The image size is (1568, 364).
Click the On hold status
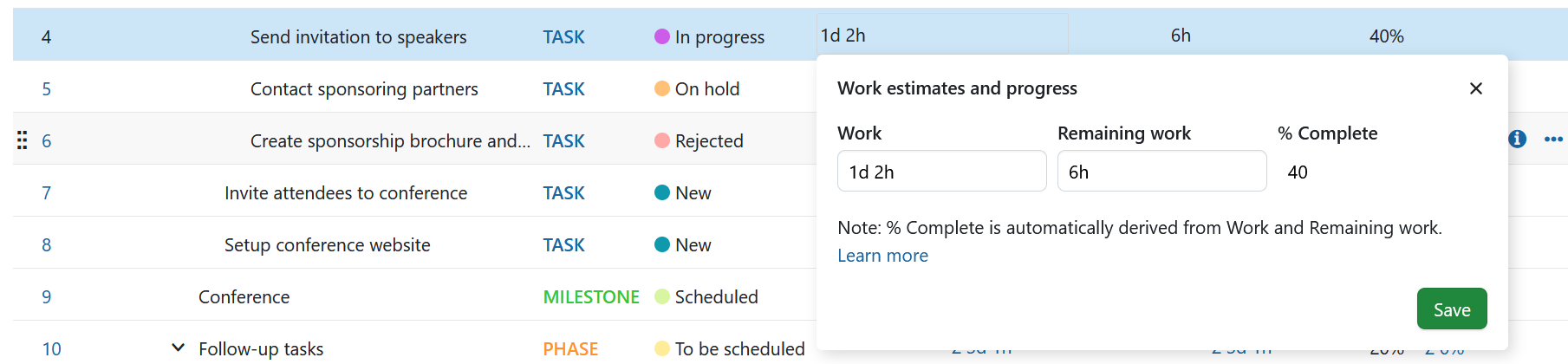pyautogui.click(x=706, y=88)
